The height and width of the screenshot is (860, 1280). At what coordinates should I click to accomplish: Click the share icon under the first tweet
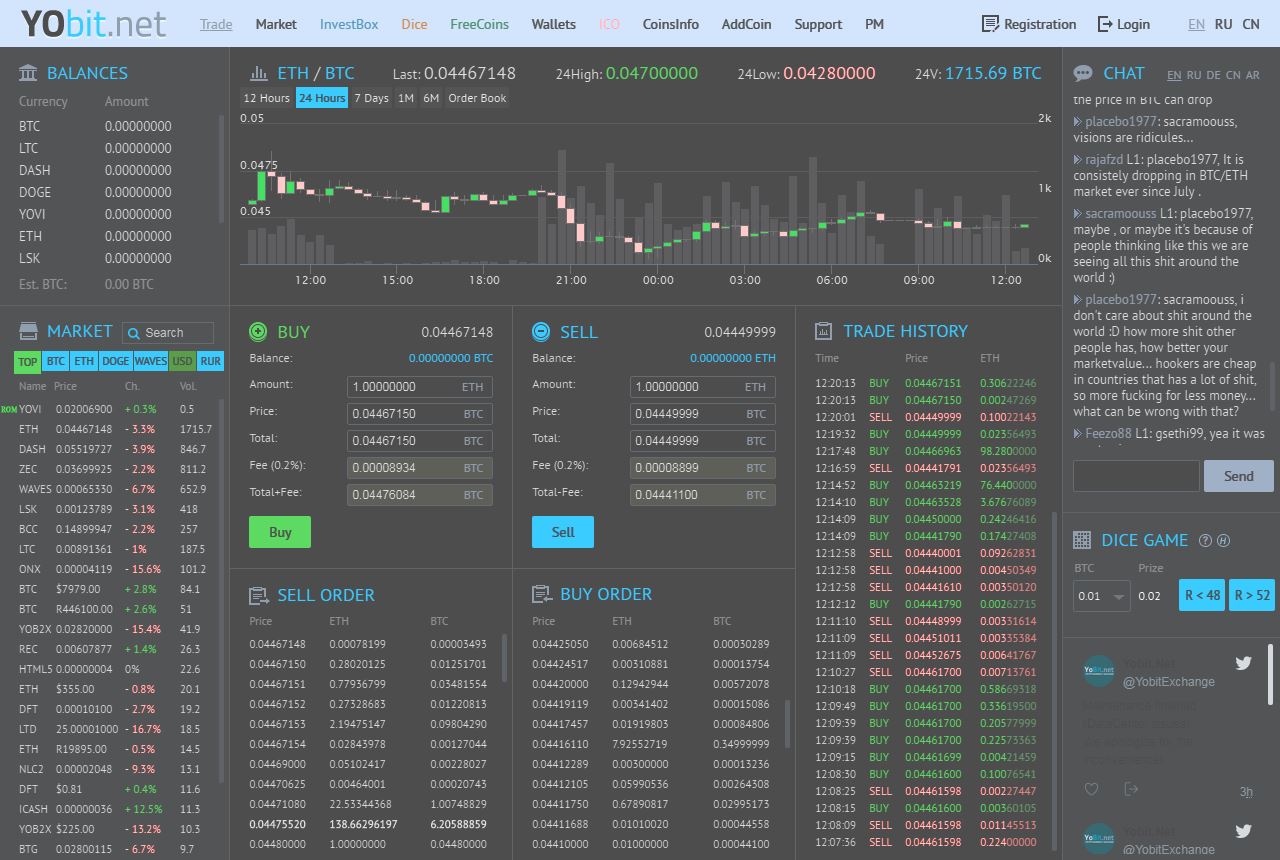(1131, 789)
